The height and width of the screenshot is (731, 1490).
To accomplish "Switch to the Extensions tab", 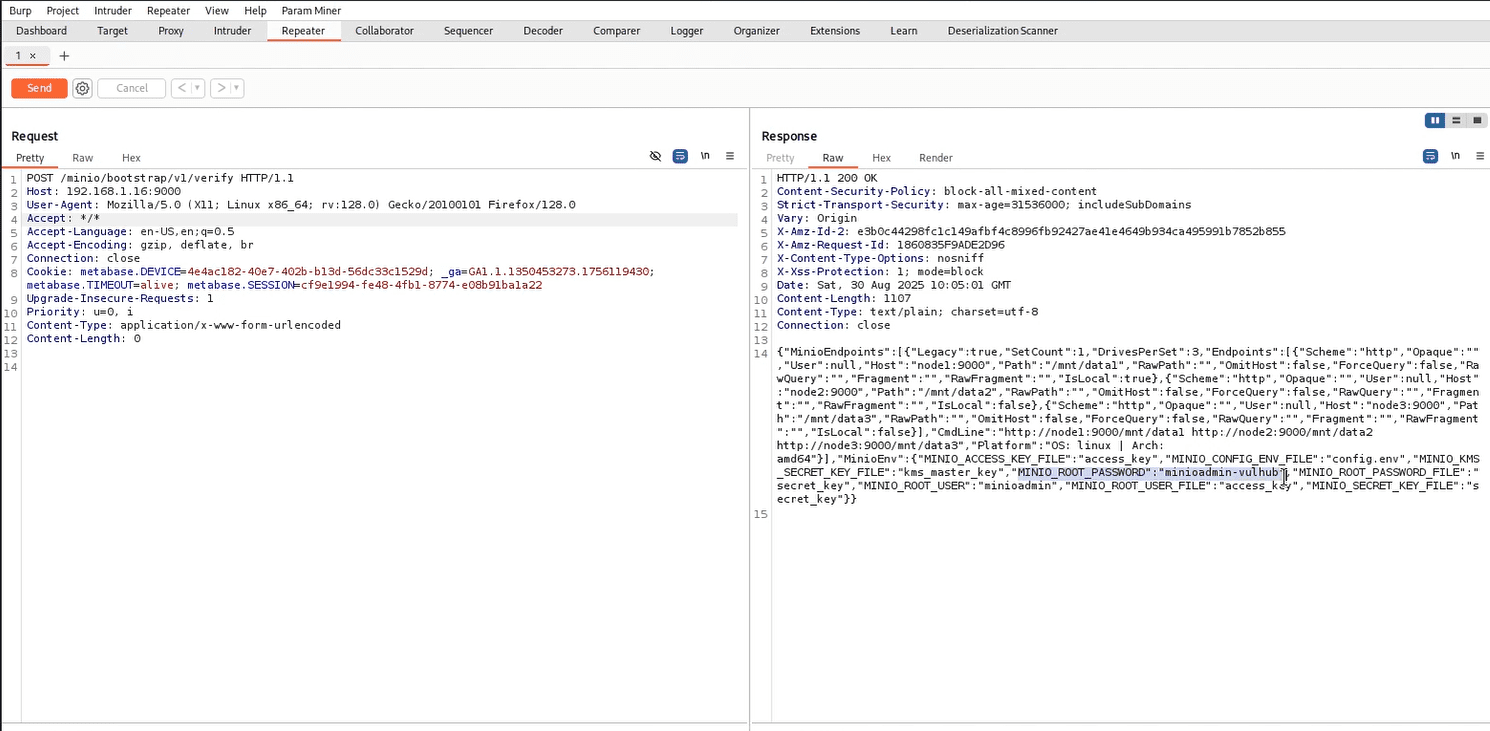I will click(x=835, y=31).
